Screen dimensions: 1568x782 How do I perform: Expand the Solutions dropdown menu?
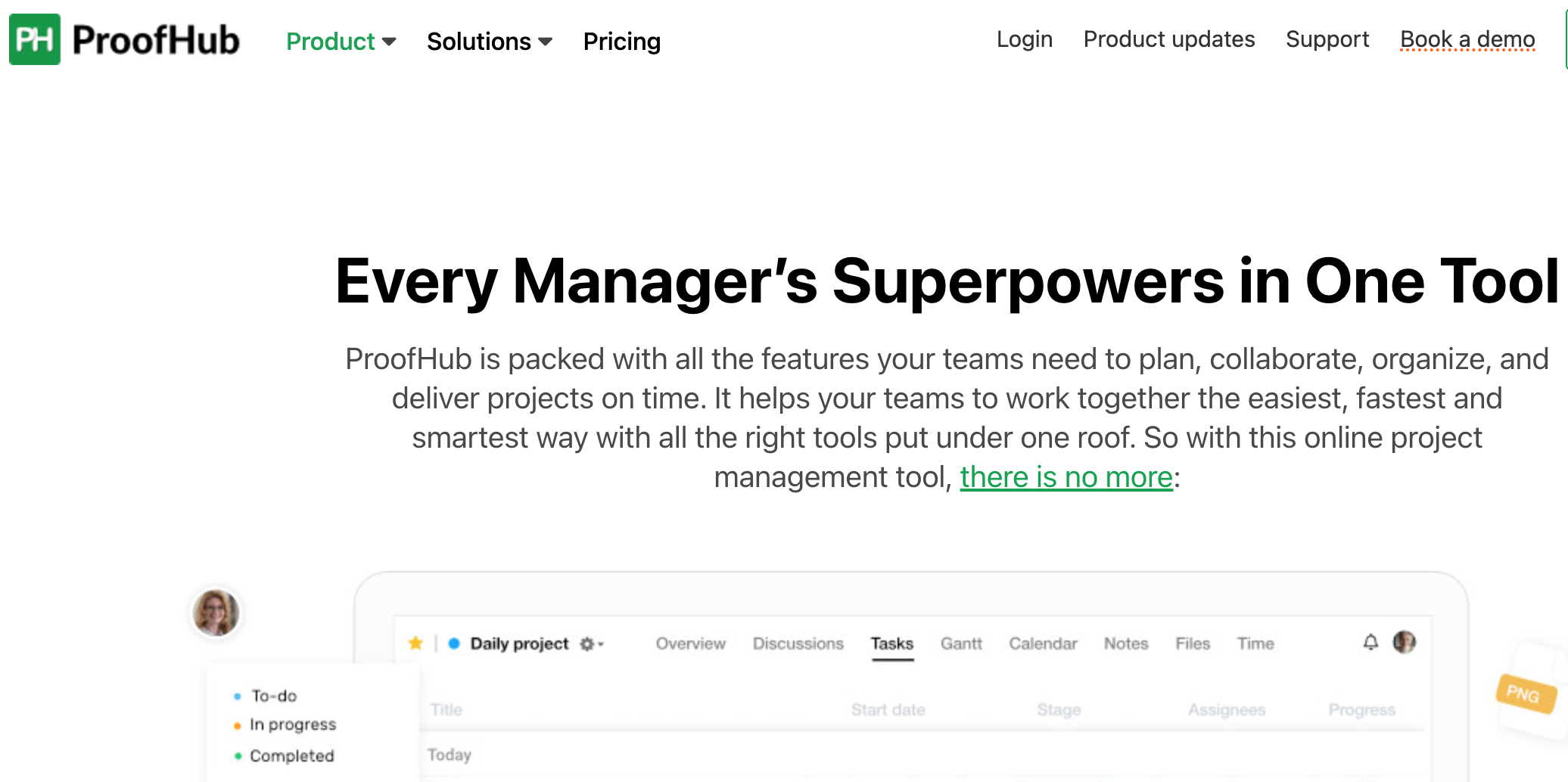point(490,42)
